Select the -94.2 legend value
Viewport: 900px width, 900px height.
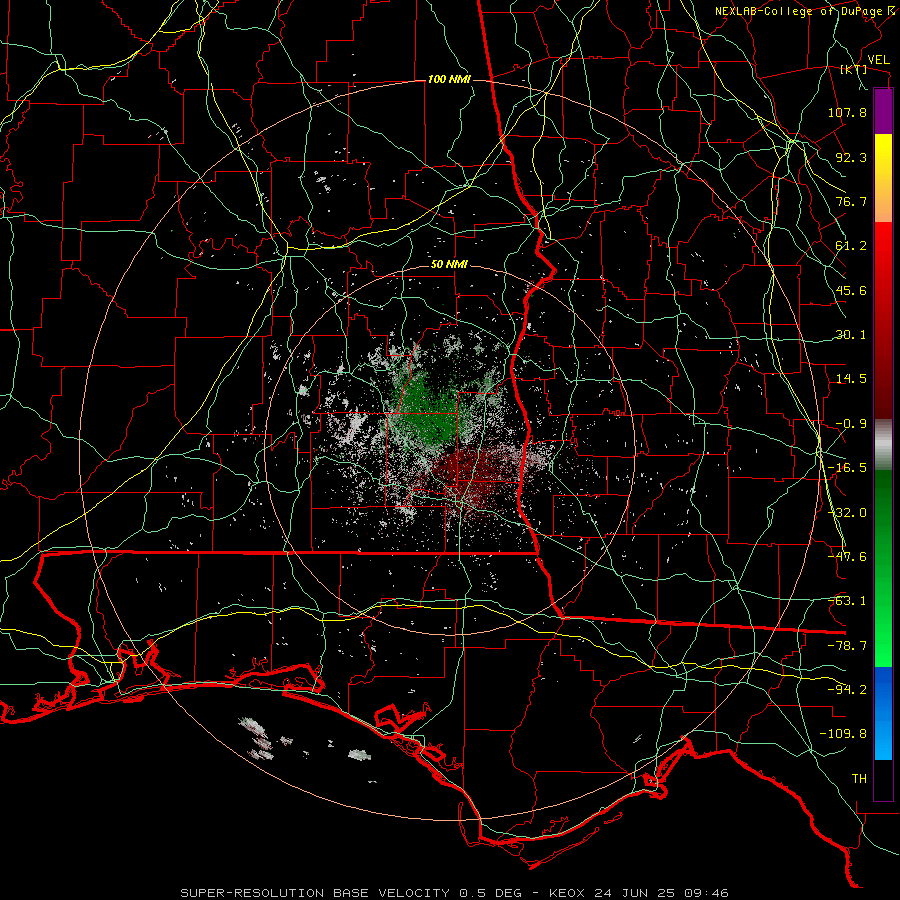(x=847, y=689)
